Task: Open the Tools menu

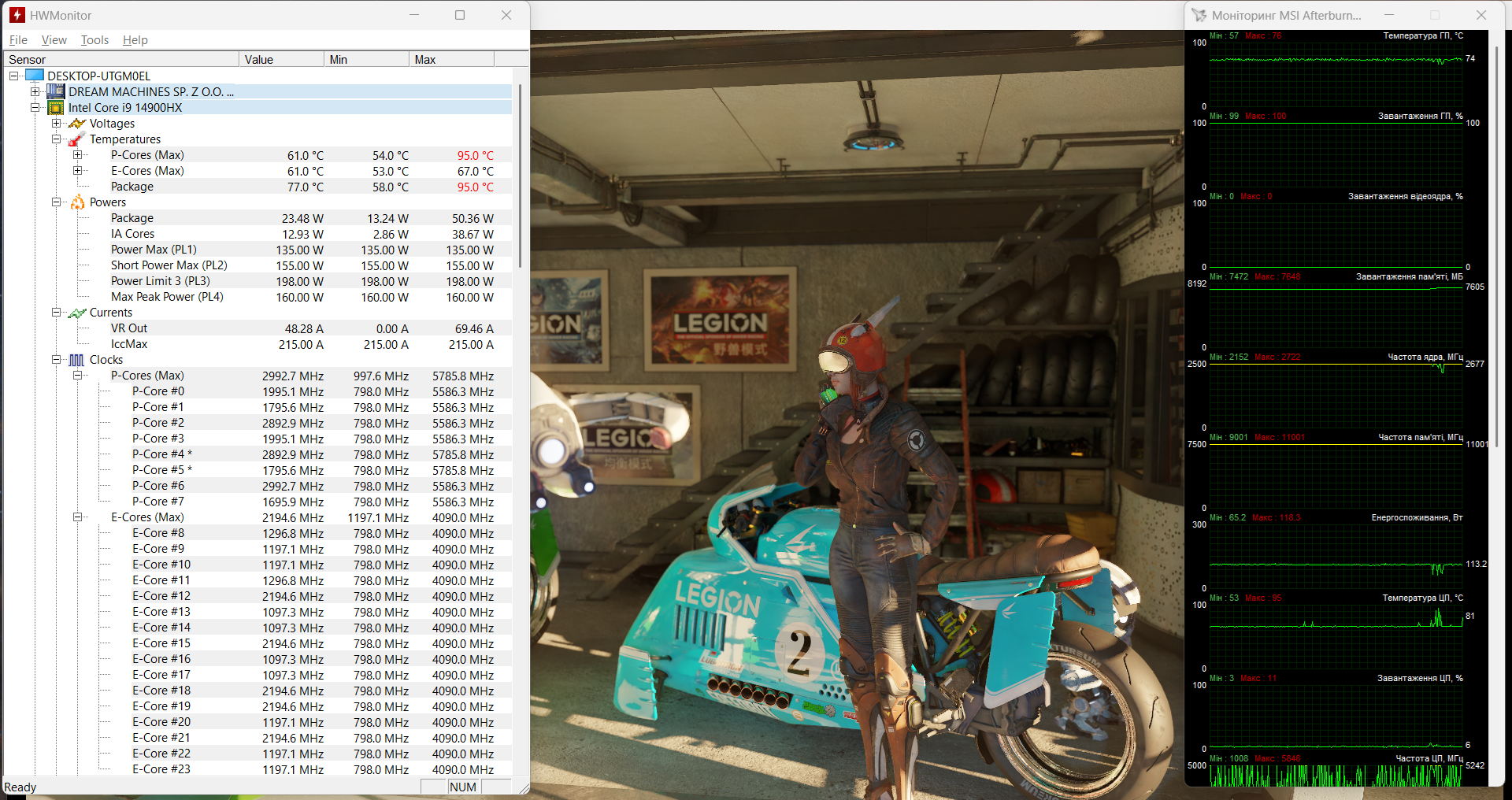Action: tap(94, 40)
